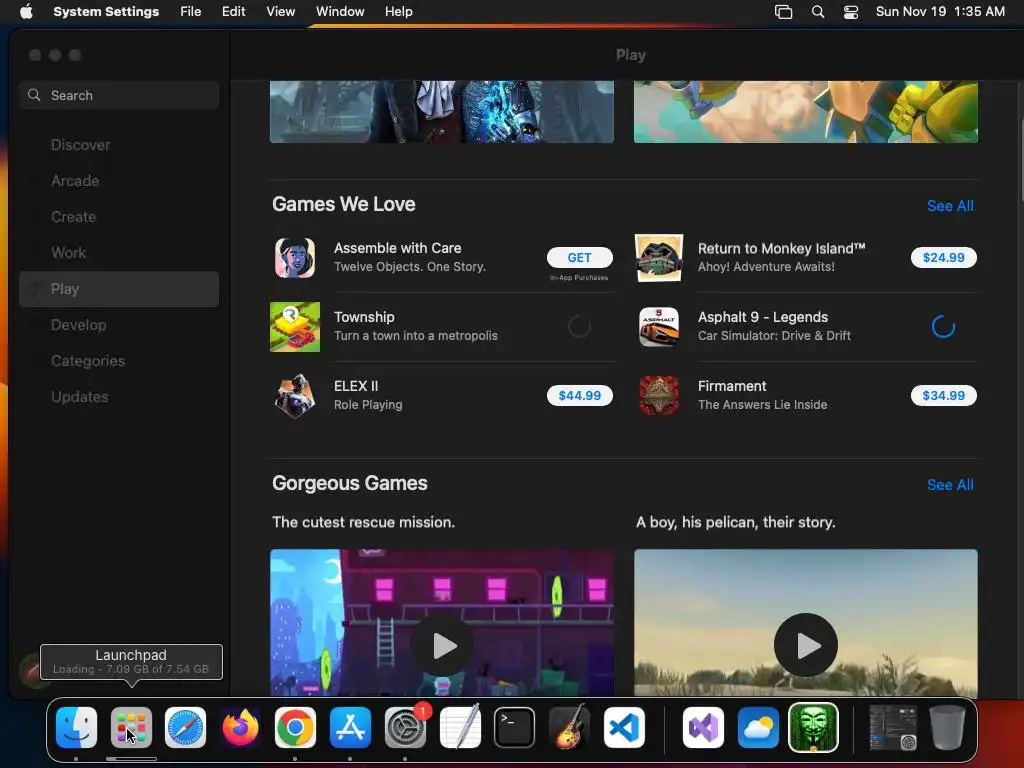
Task: Switch to the Work section
Action: (x=119, y=253)
